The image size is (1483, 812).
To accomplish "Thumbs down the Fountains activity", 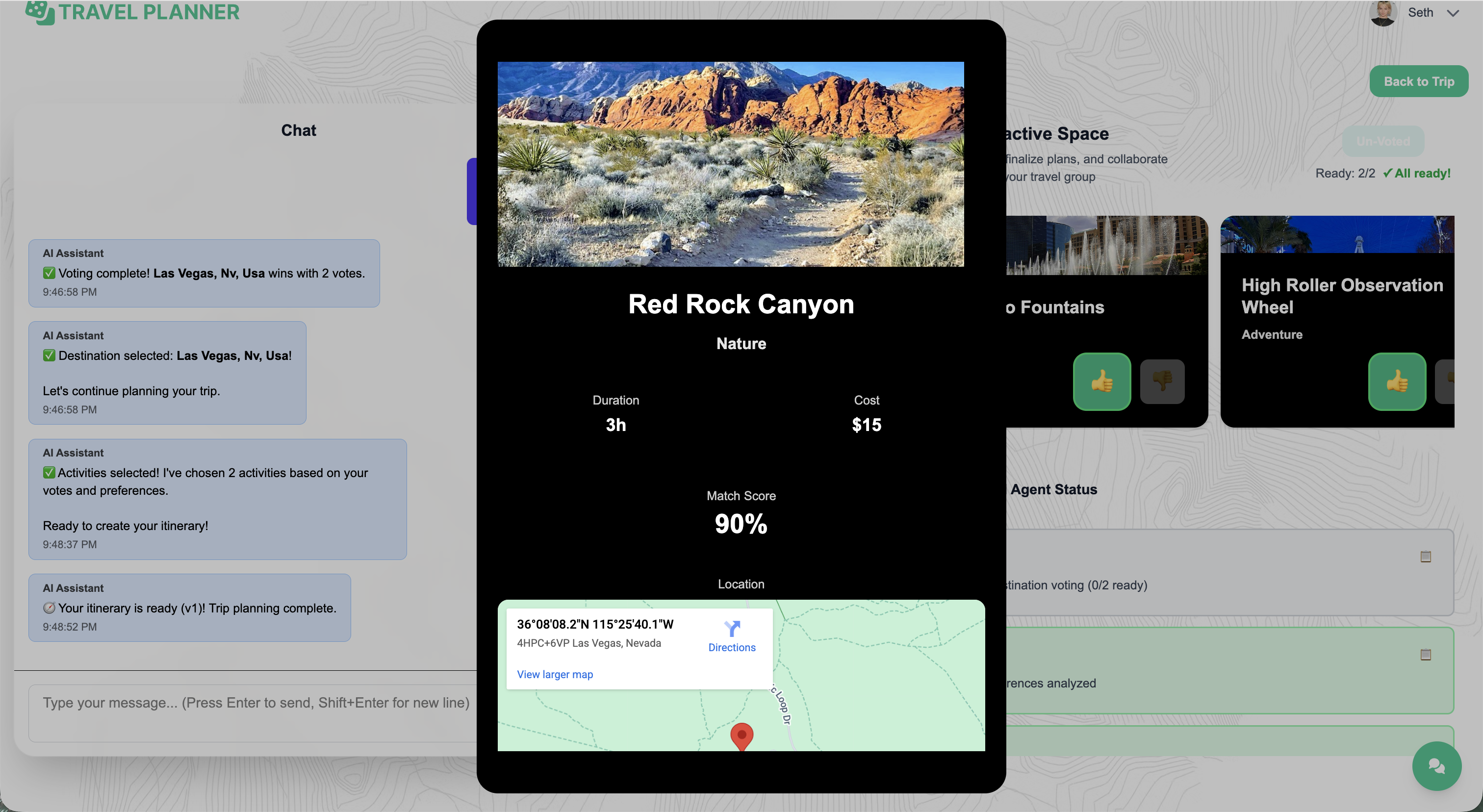I will pos(1162,381).
